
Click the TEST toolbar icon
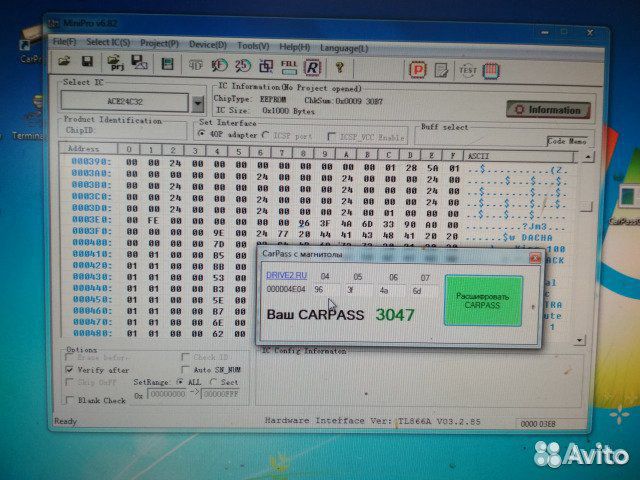pyautogui.click(x=467, y=70)
